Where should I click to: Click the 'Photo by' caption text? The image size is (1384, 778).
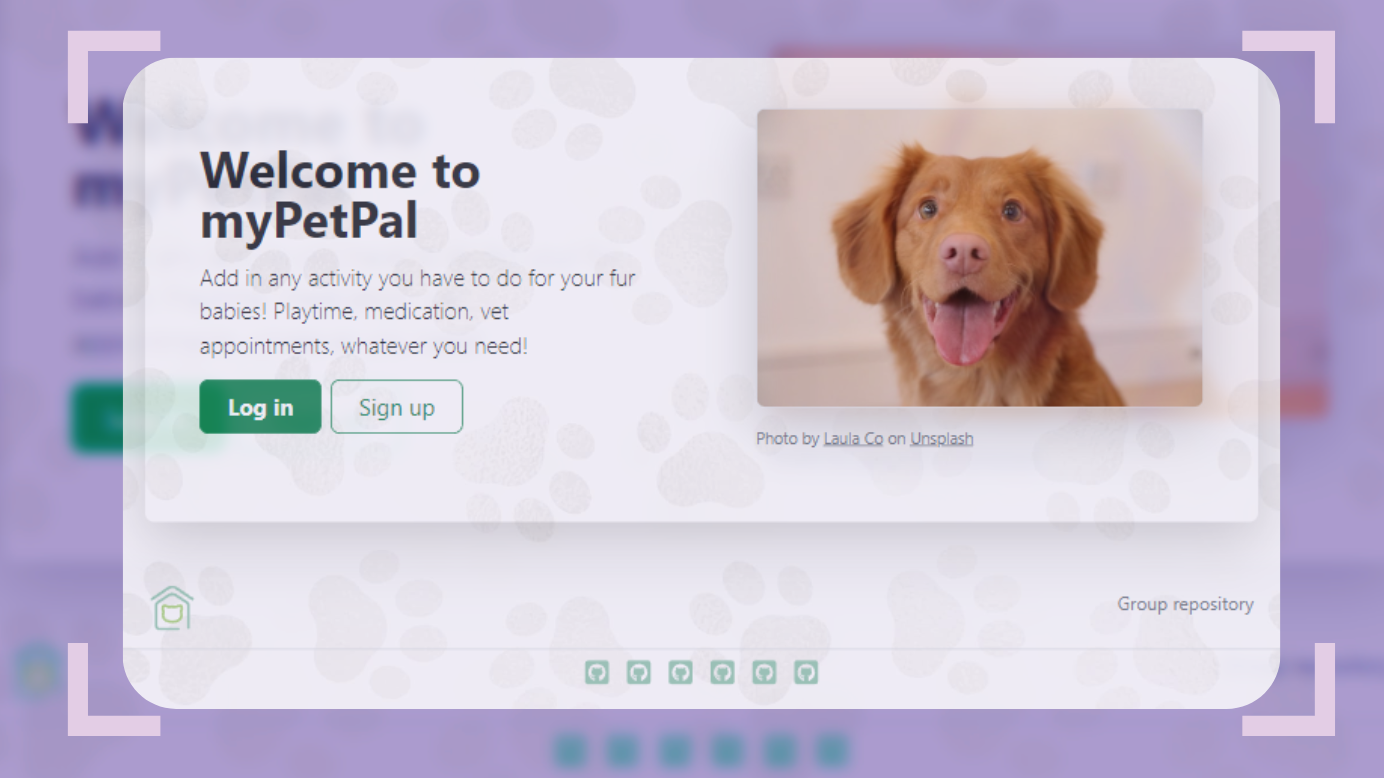788,438
